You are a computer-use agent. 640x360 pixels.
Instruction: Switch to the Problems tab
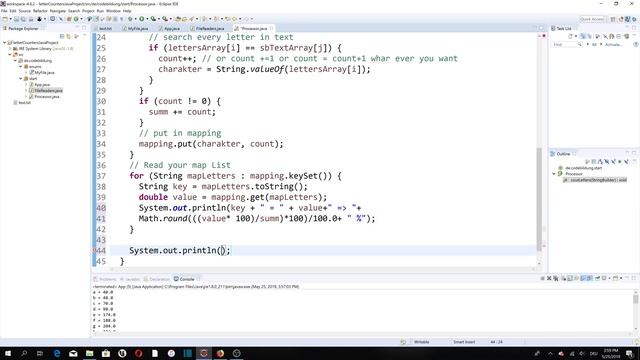point(105,279)
